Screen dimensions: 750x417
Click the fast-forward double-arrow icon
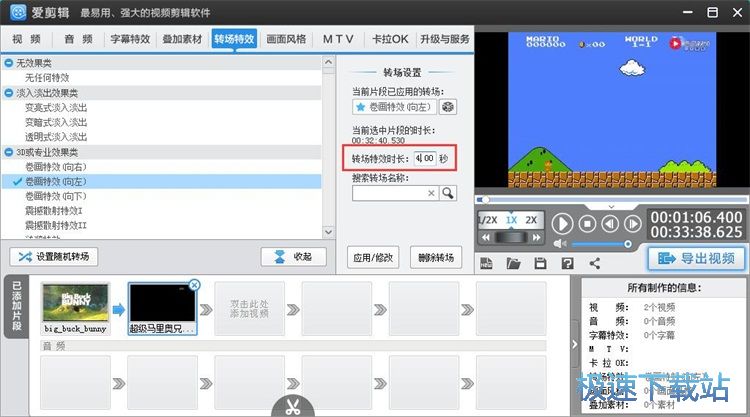pos(537,237)
